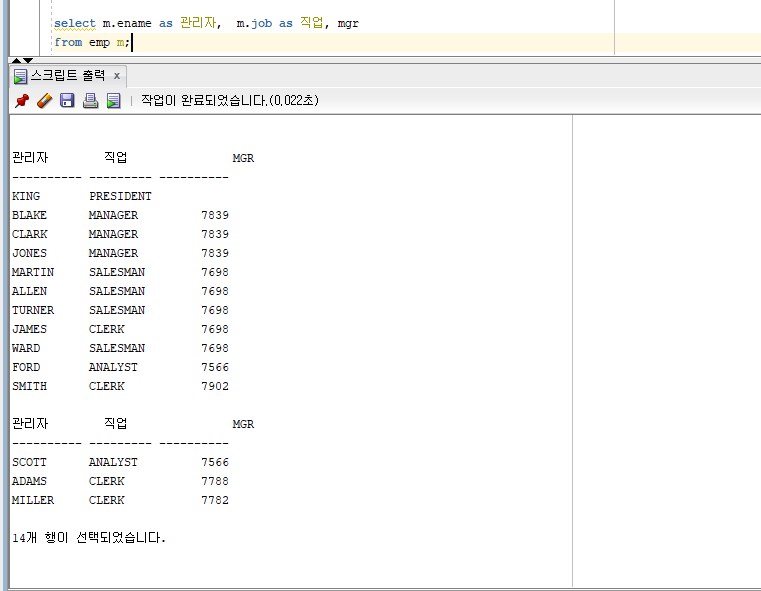Click the 'from' keyword in the editor
761x591 pixels.
68,43
